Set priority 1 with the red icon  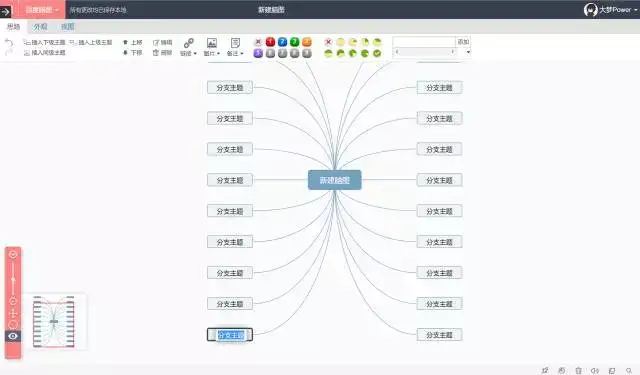click(270, 42)
